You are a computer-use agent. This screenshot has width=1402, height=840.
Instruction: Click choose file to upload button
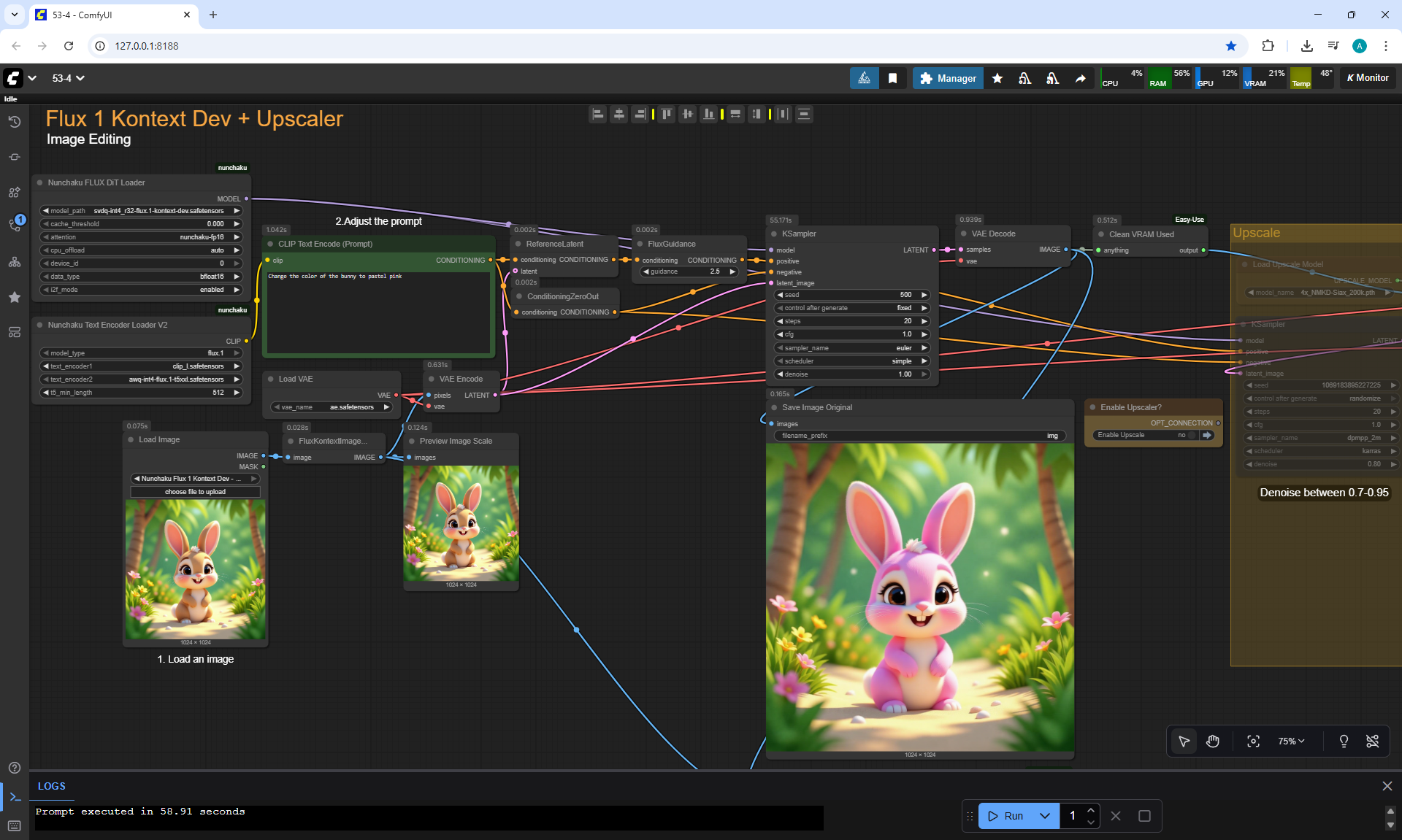195,492
